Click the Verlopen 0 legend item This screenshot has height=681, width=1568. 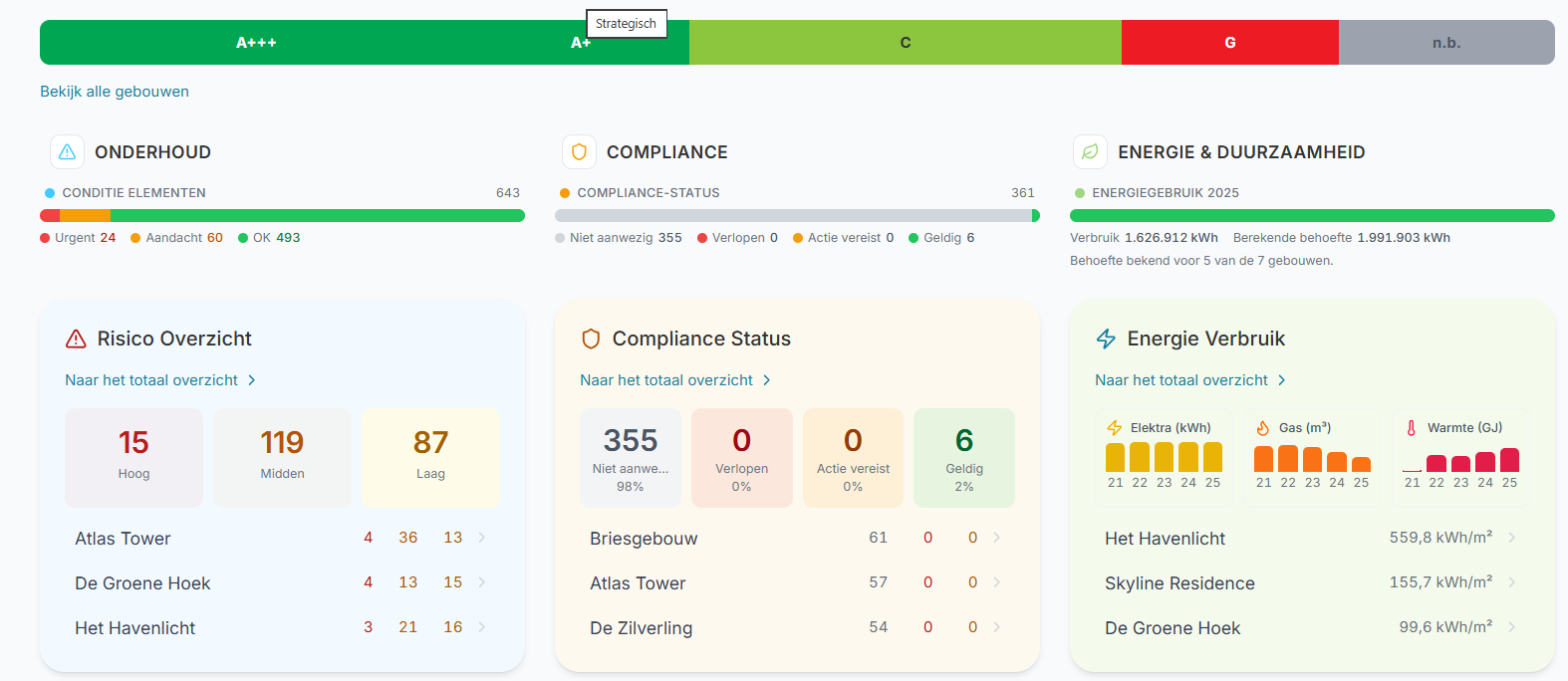(737, 238)
